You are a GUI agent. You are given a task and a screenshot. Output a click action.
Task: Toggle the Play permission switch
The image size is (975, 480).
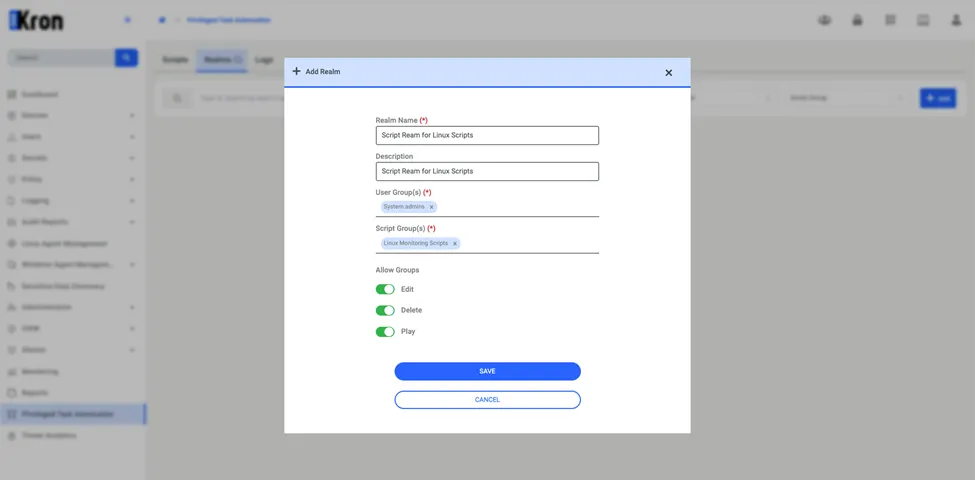click(385, 331)
